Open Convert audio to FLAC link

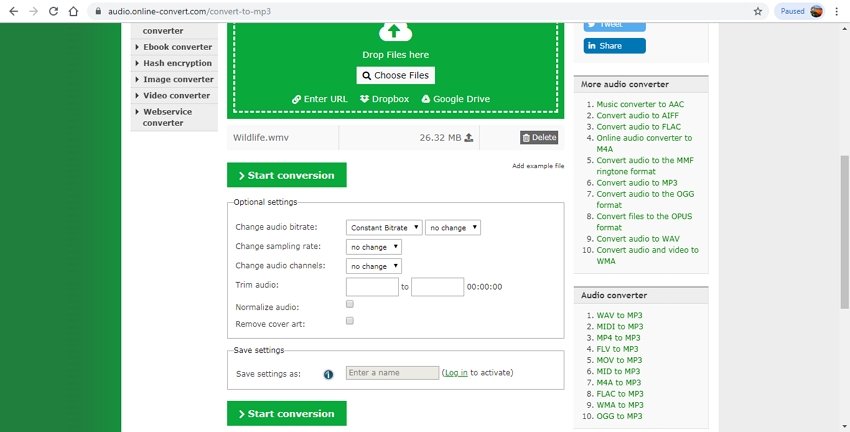639,127
